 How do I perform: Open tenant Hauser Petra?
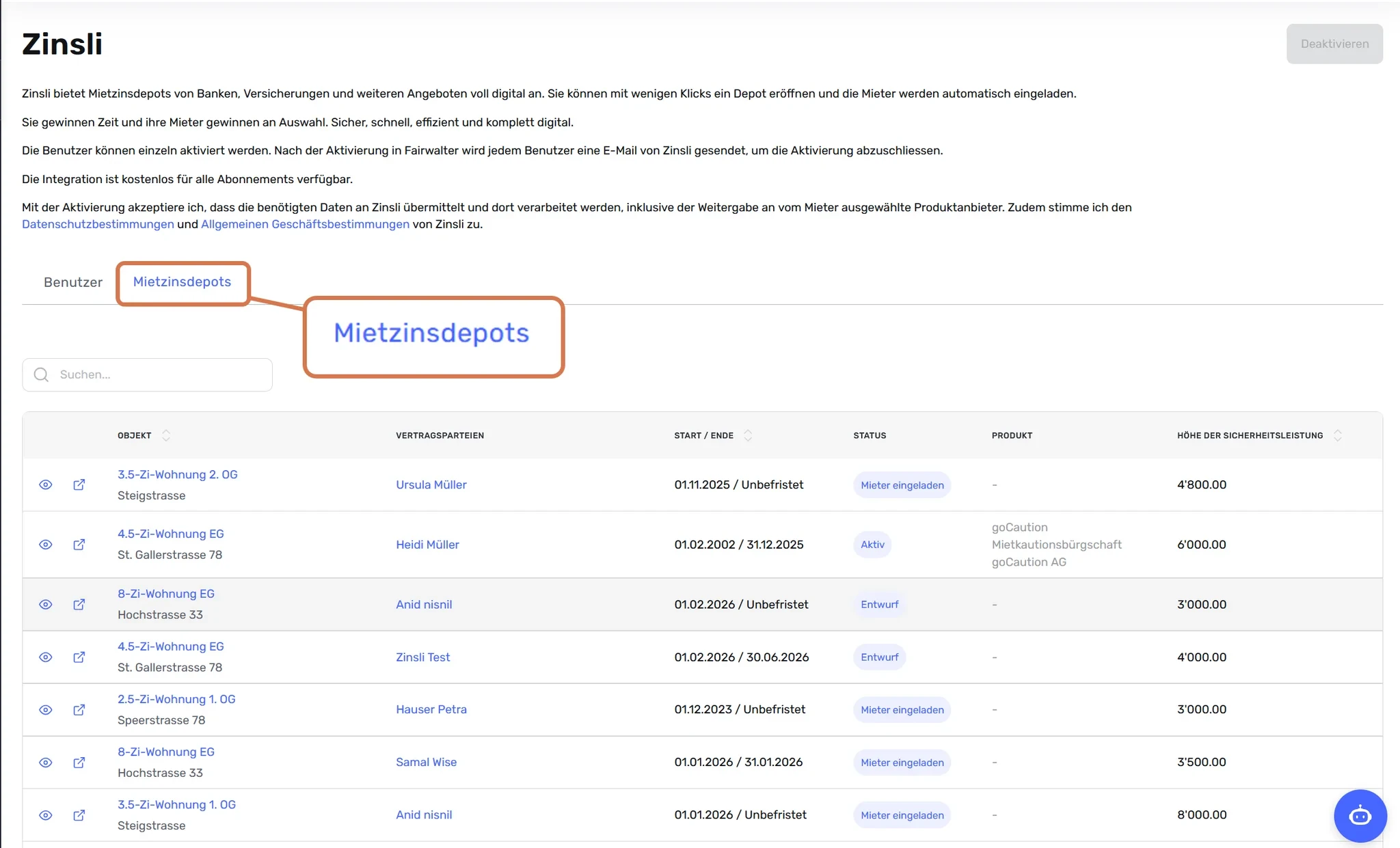tap(431, 709)
